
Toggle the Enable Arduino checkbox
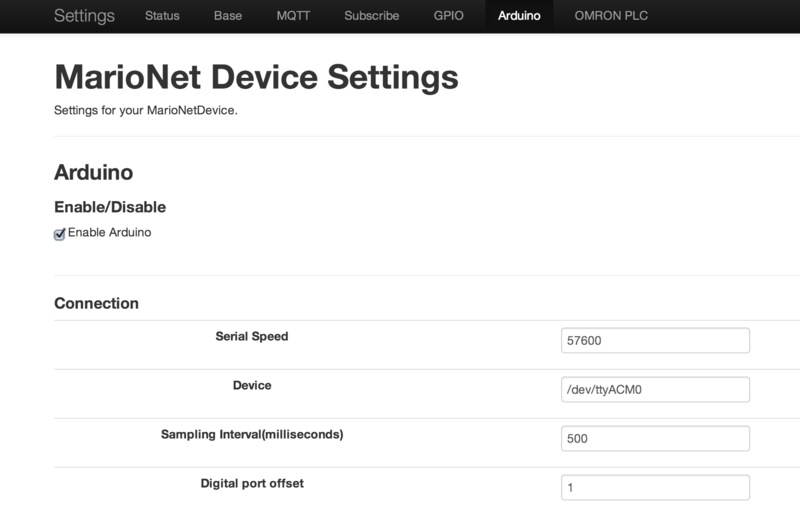tap(60, 234)
